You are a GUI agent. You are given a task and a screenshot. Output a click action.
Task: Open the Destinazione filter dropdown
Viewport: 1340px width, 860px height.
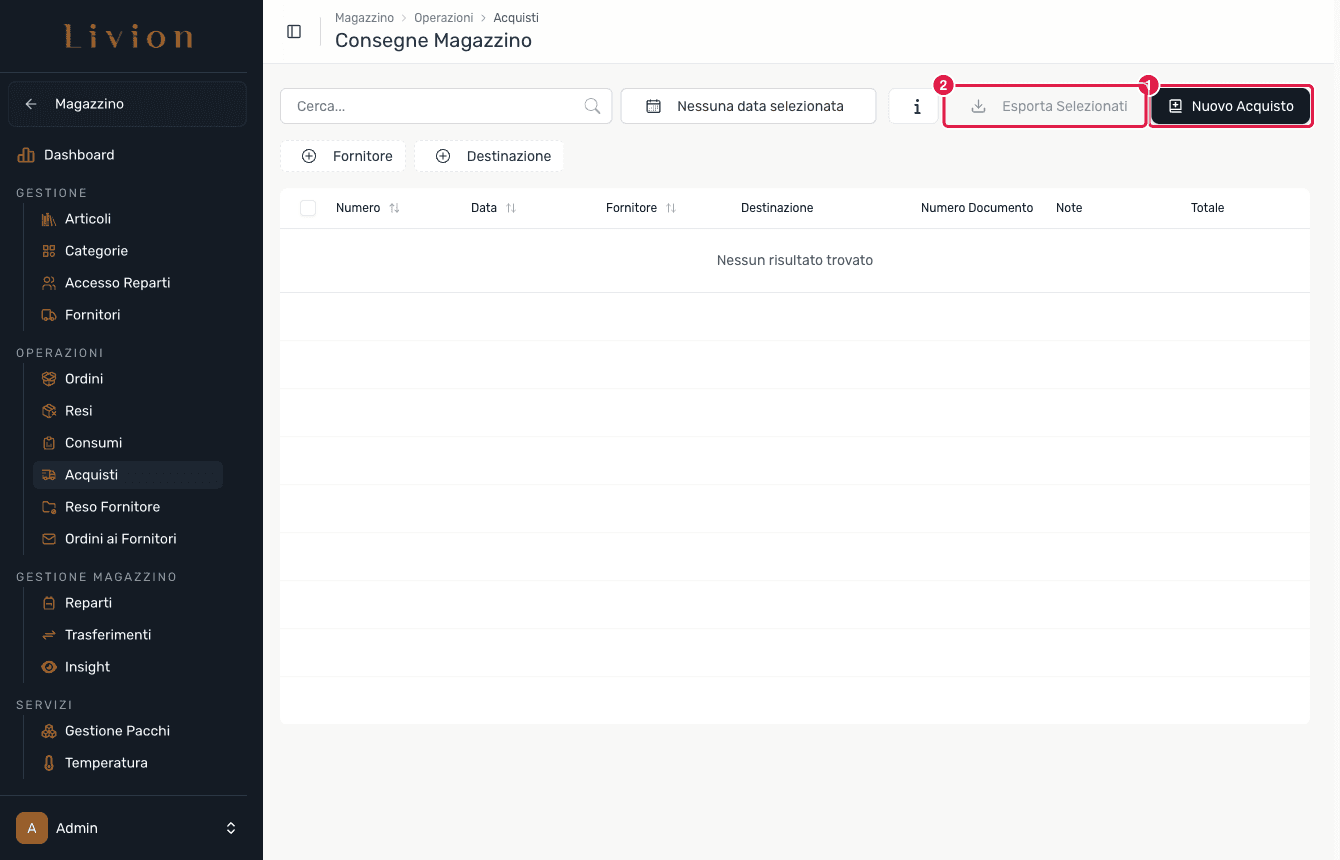point(489,156)
